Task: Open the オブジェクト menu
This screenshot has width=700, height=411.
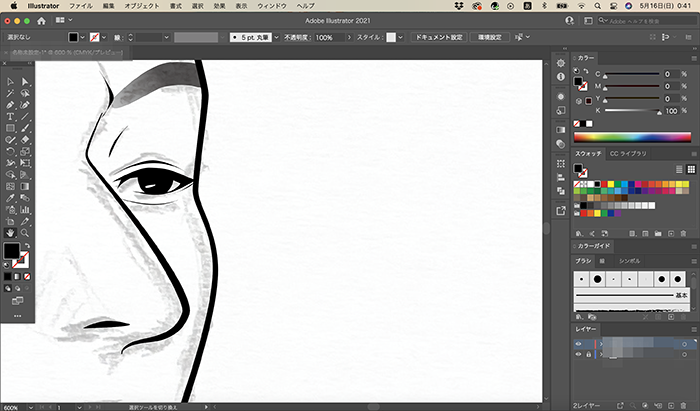Action: click(x=142, y=6)
